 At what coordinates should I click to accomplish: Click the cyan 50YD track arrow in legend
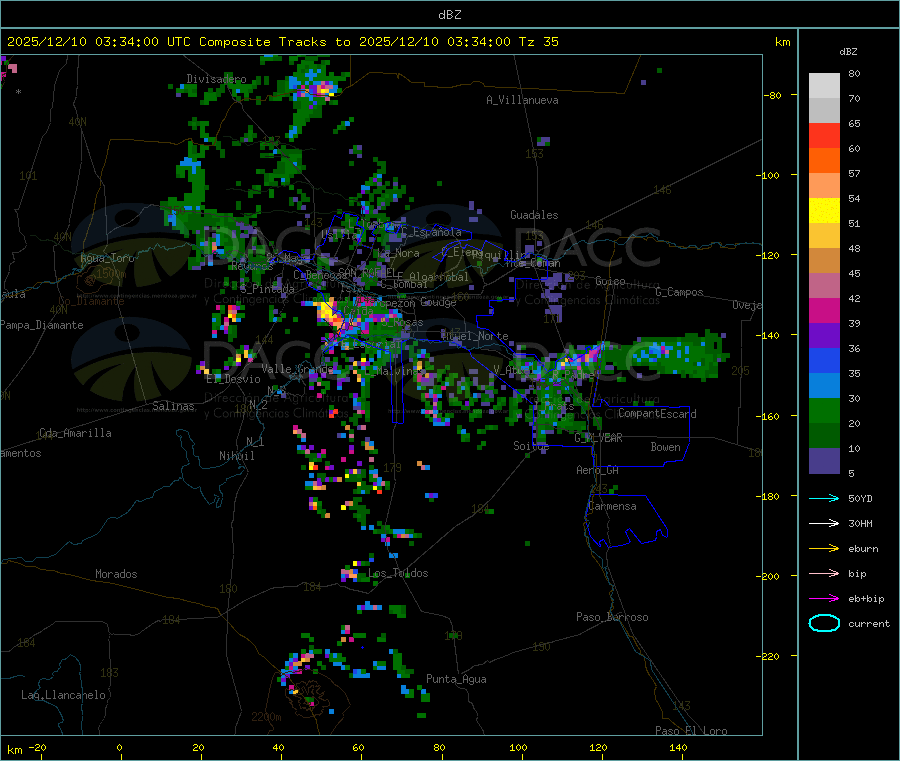824,498
